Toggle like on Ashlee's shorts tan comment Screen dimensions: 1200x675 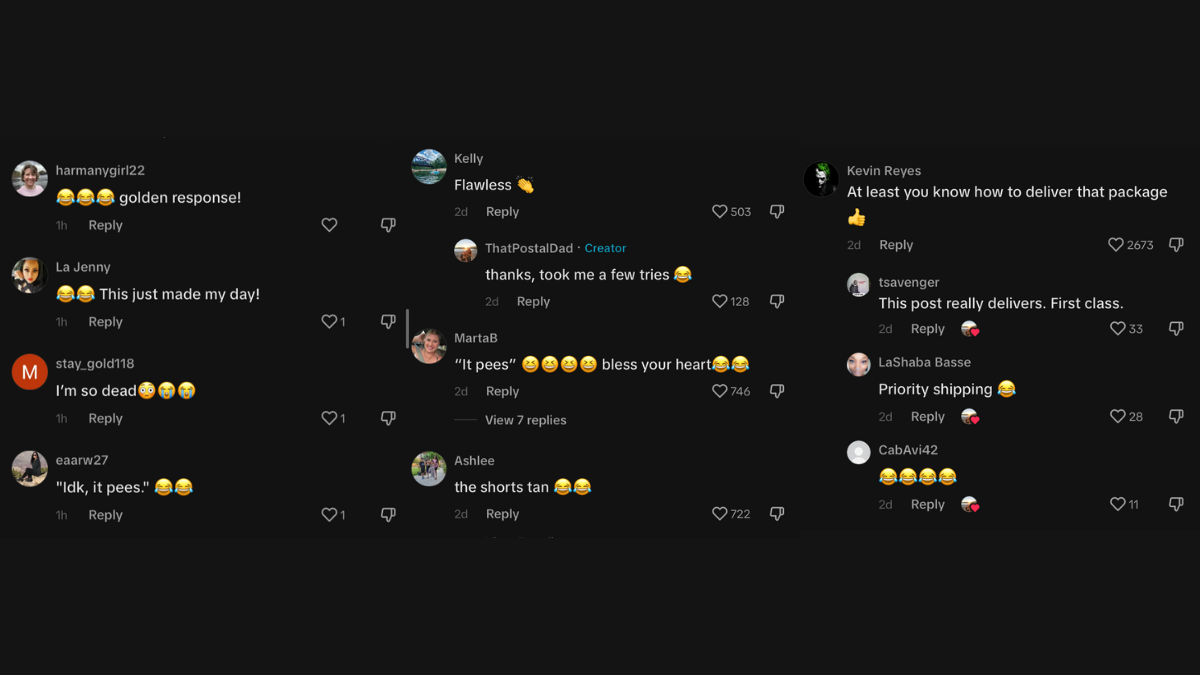click(719, 514)
